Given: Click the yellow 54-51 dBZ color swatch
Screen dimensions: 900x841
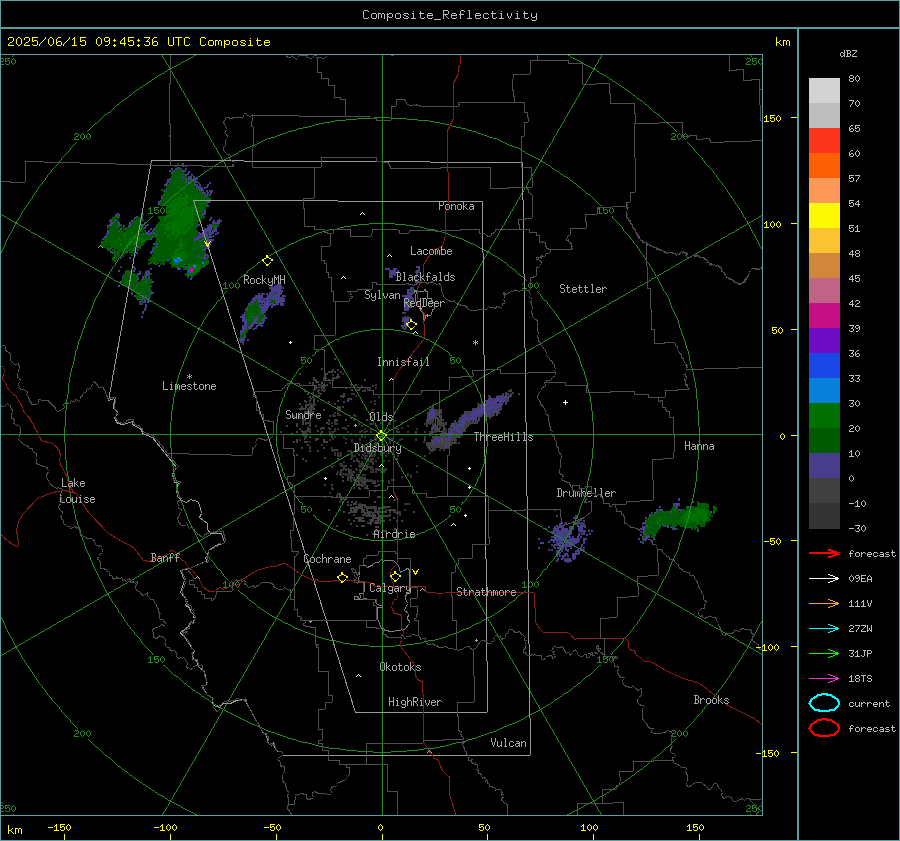Looking at the screenshot, I should pyautogui.click(x=824, y=216).
